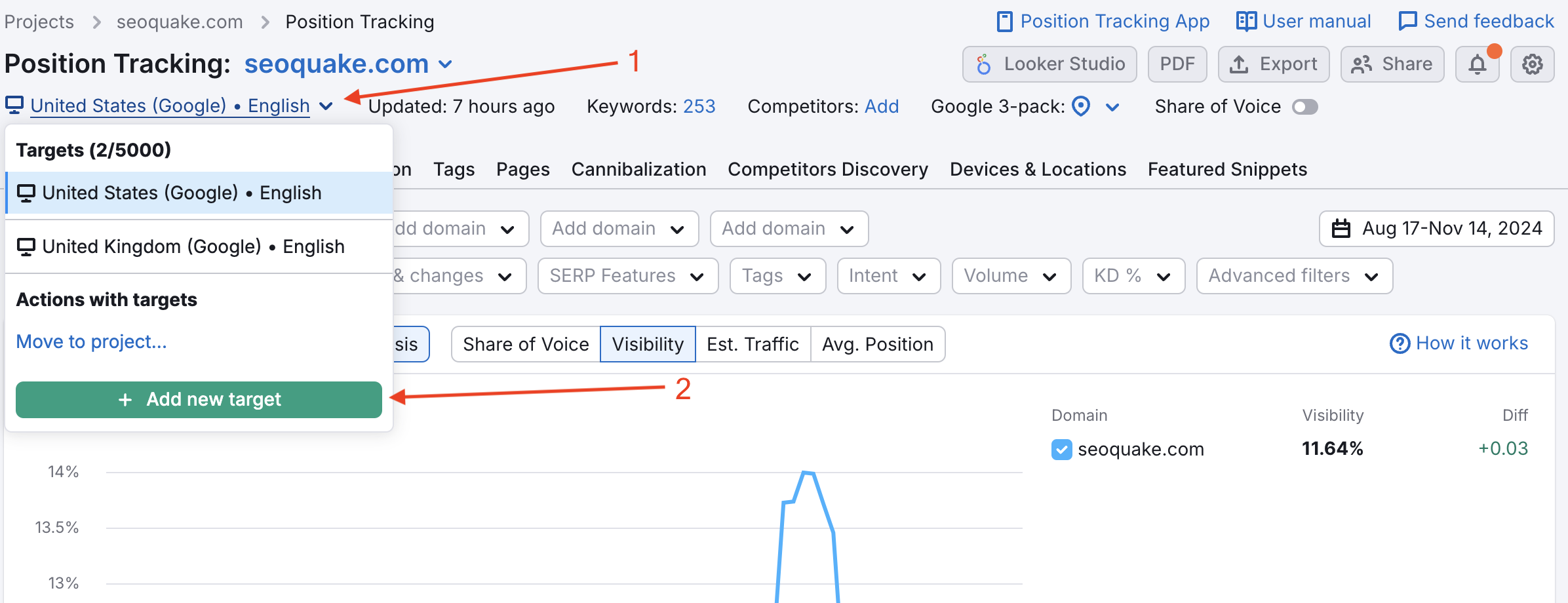
Task: Select the United Kingdom (Google) English target
Action: pyautogui.click(x=199, y=247)
